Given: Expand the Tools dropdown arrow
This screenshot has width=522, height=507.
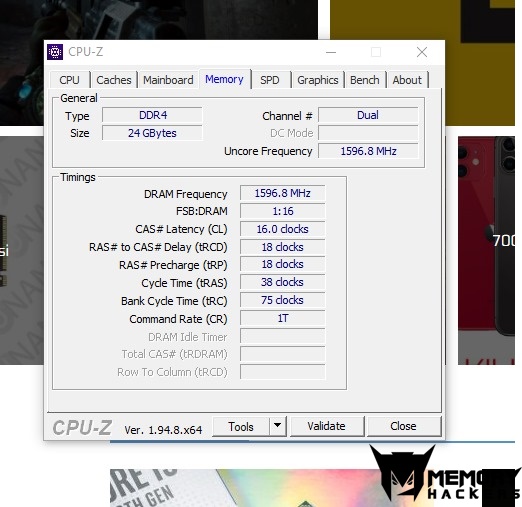Looking at the screenshot, I should tap(277, 426).
